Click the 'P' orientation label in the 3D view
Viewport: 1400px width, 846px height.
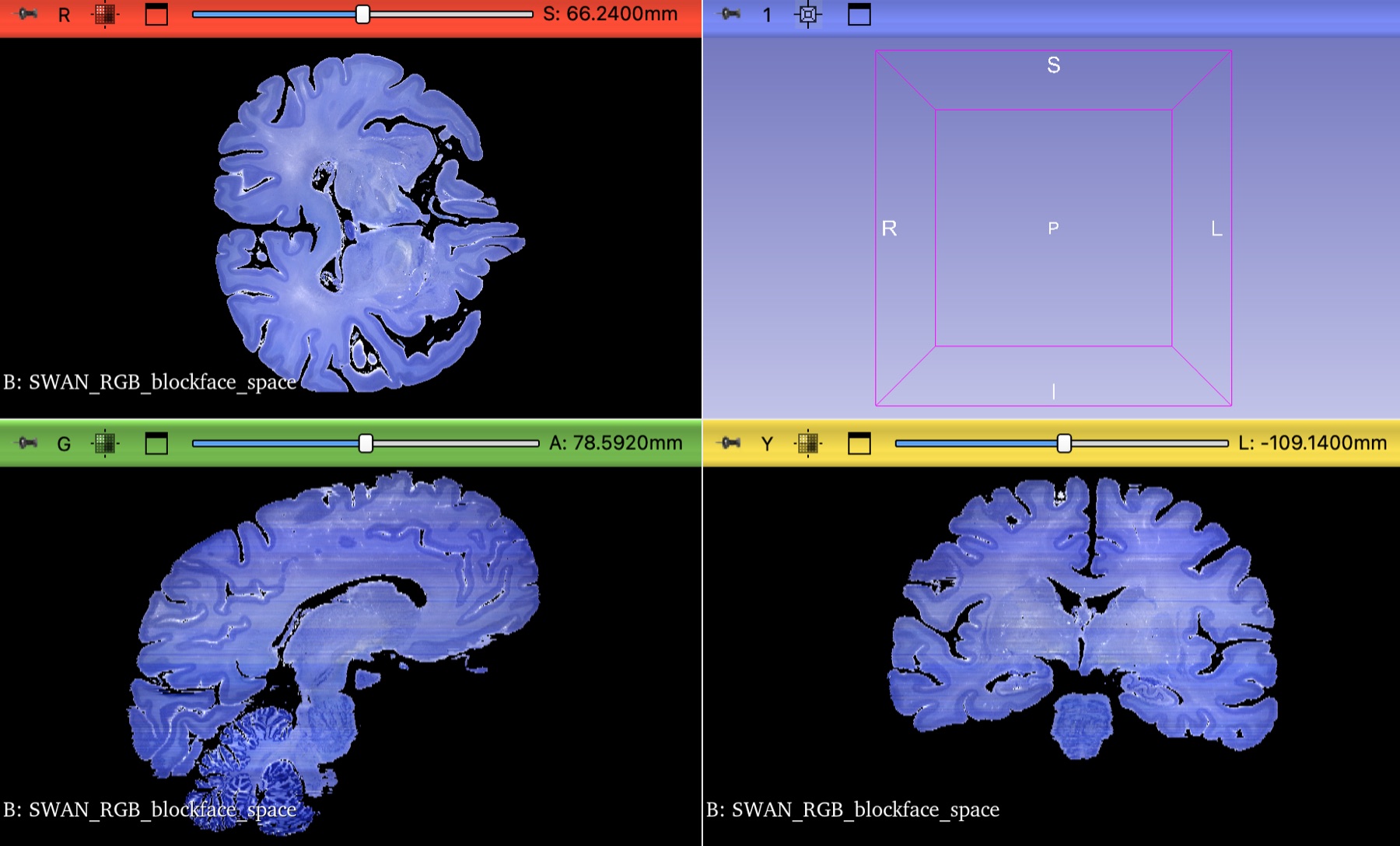coord(1054,229)
